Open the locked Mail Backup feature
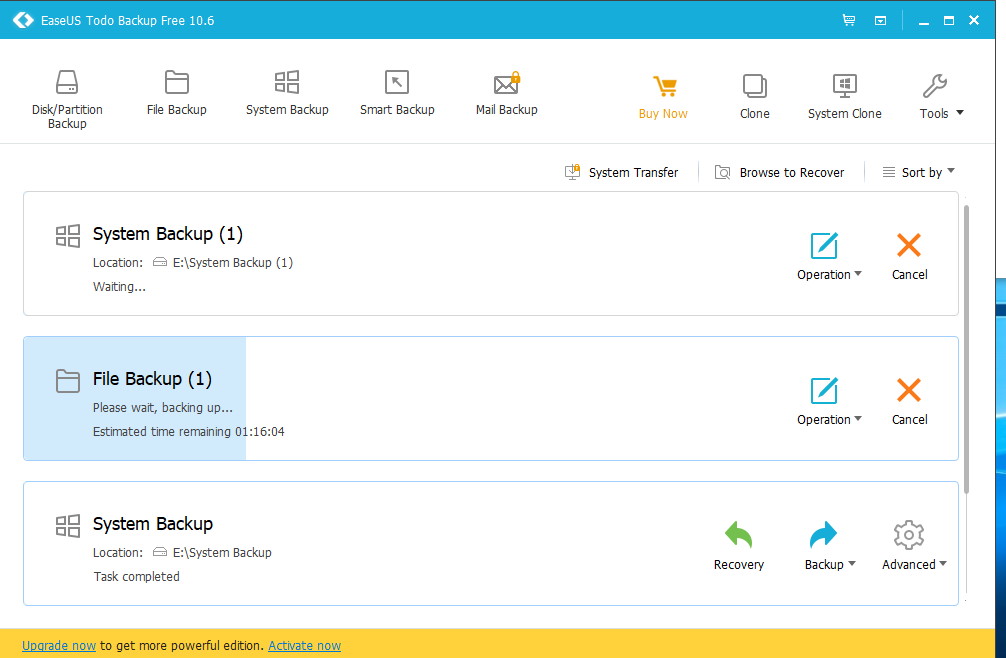This screenshot has width=1006, height=658. point(506,94)
